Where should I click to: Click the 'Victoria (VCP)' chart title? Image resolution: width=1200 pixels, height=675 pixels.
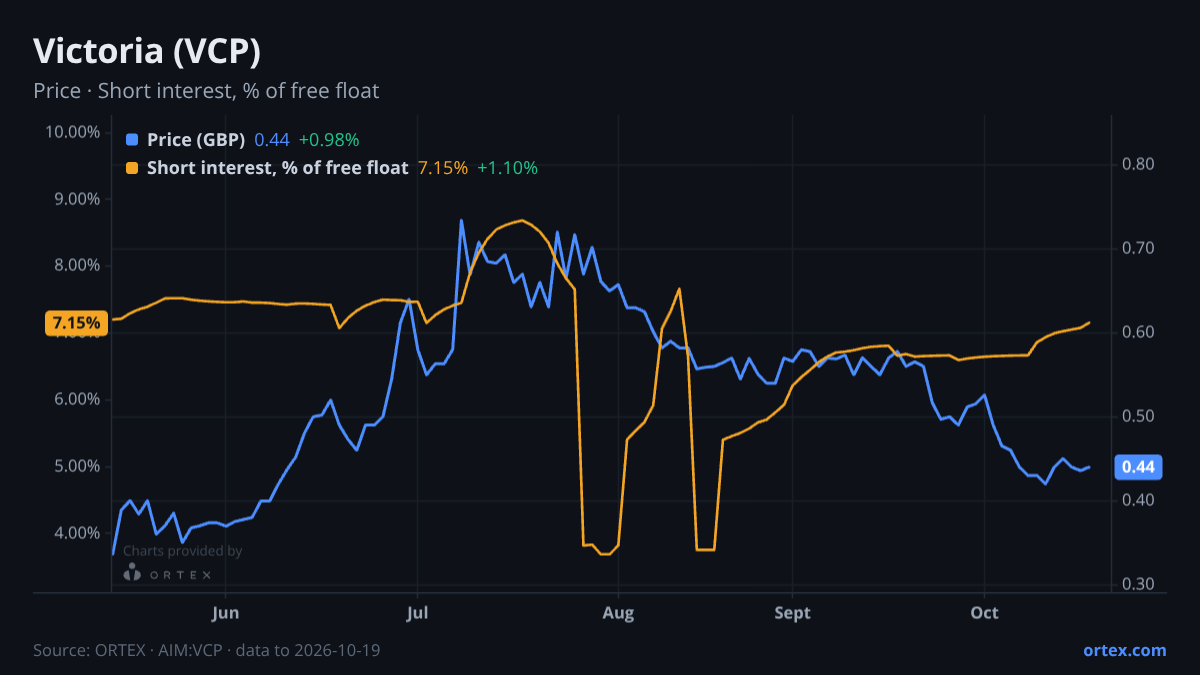pyautogui.click(x=147, y=51)
